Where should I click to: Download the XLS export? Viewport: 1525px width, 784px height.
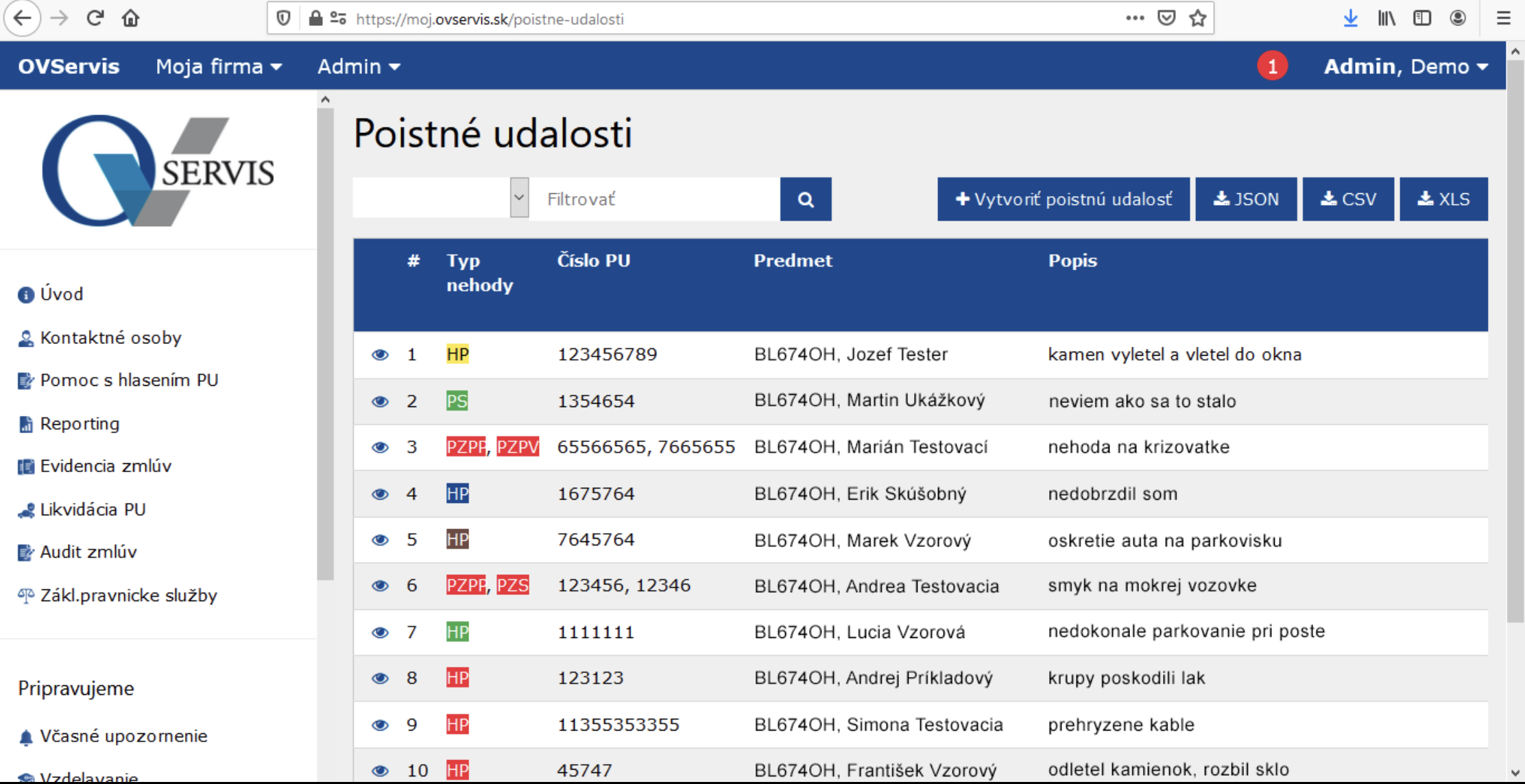point(1444,199)
